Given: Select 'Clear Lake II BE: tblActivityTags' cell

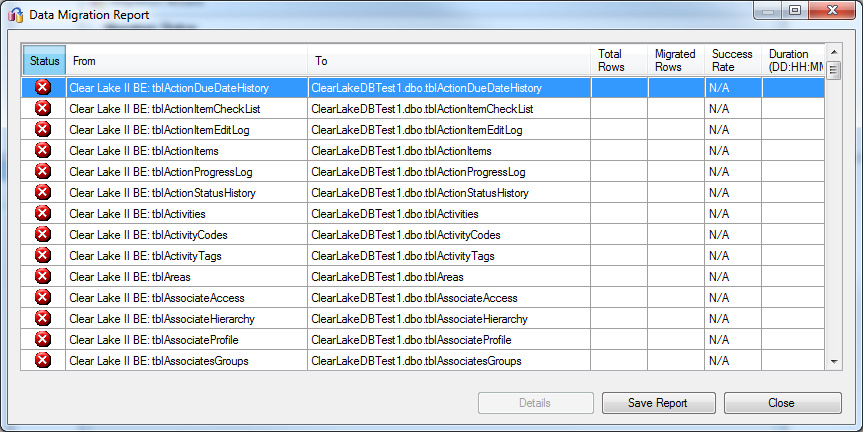Looking at the screenshot, I should tap(187, 255).
